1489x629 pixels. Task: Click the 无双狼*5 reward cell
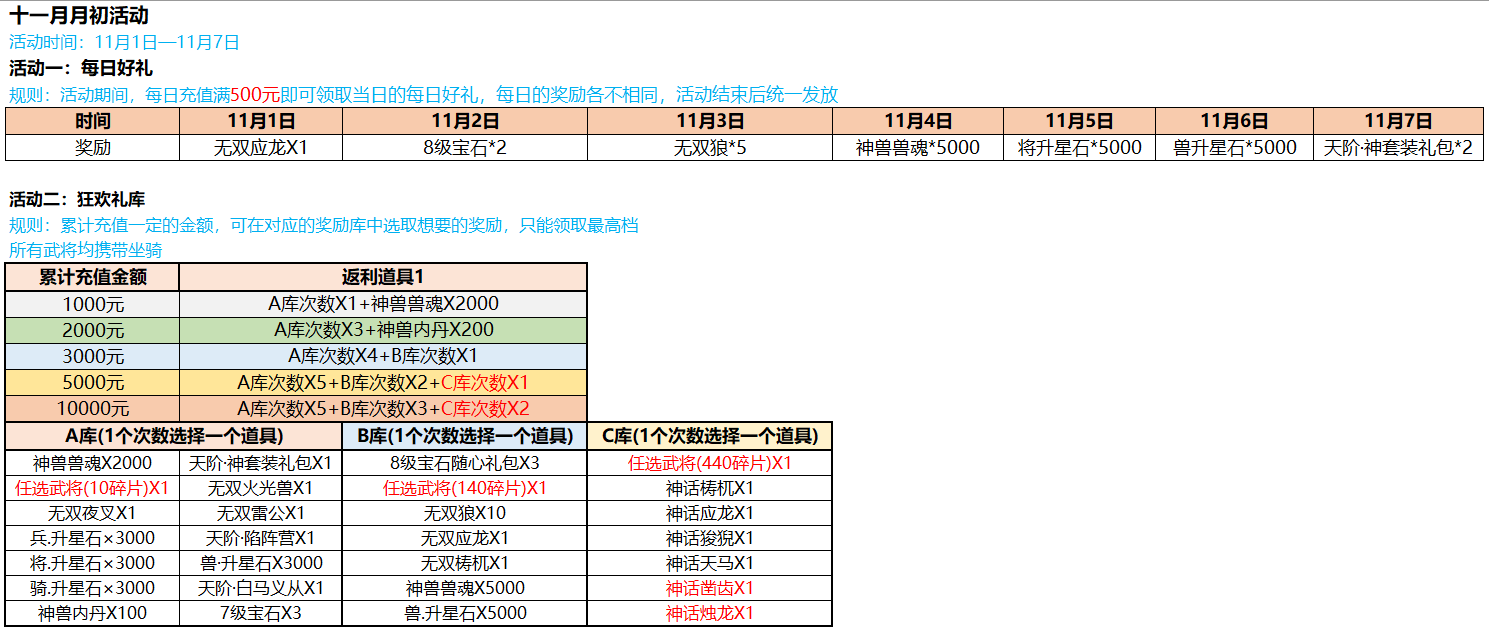710,148
